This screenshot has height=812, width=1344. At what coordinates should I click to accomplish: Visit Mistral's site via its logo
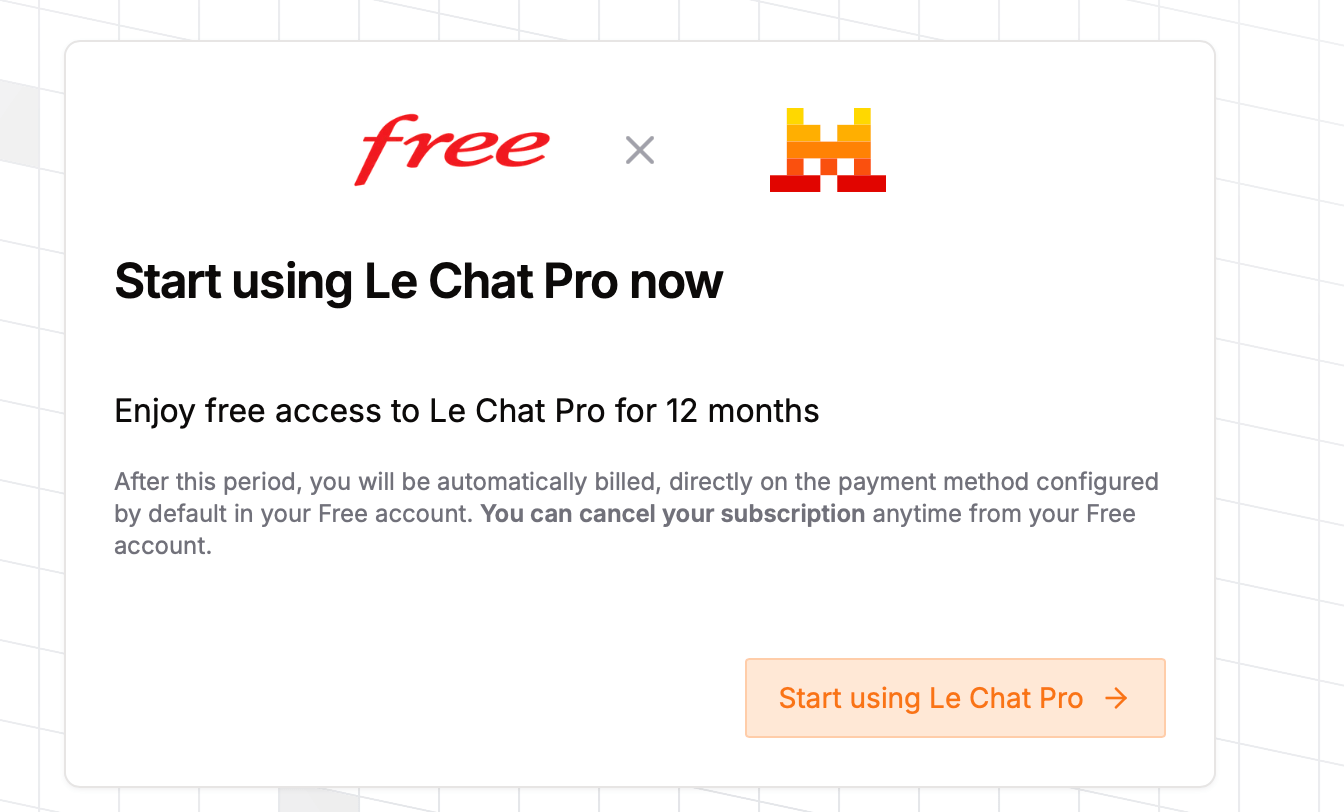tap(827, 150)
